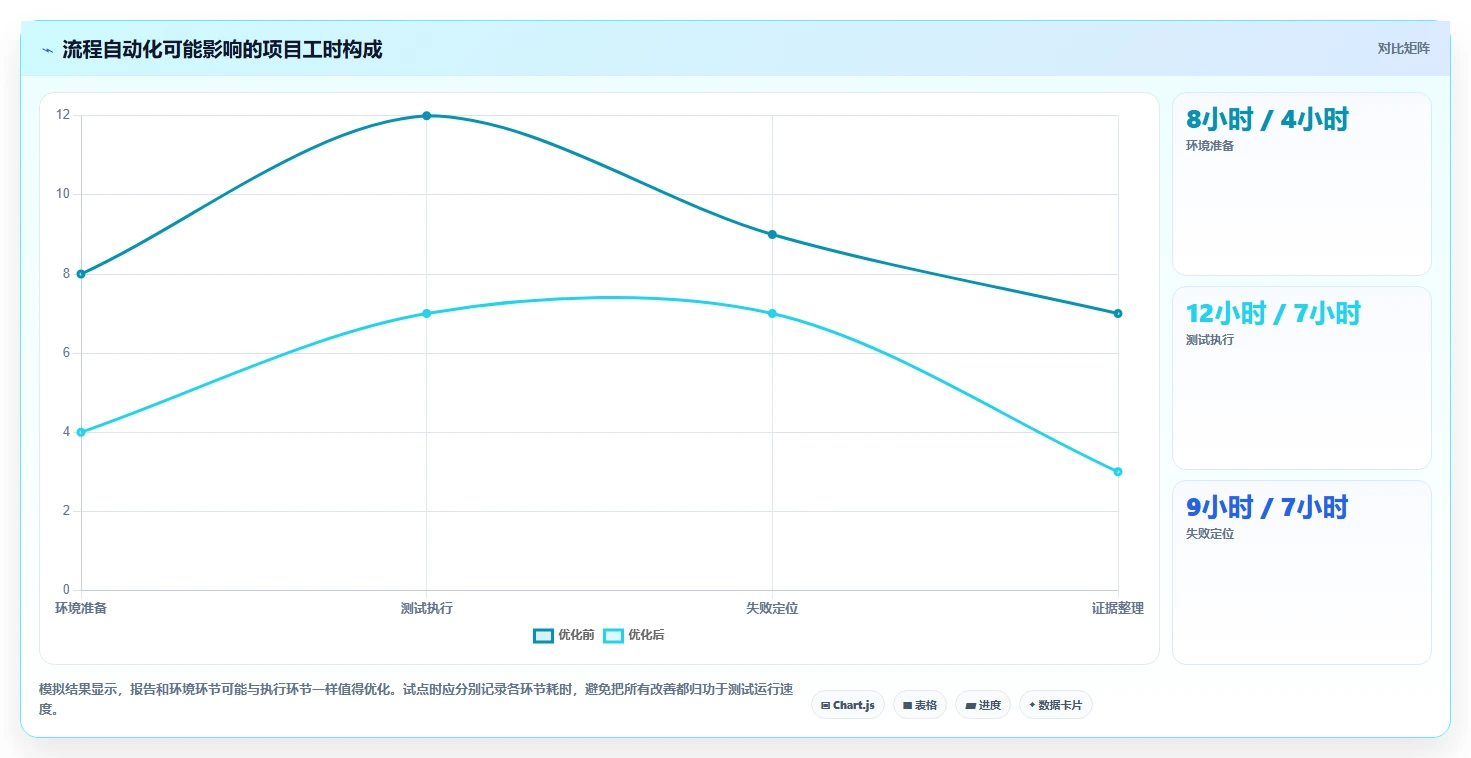Toggle the 优化后 legend entry
The height and width of the screenshot is (758, 1471).
(634, 635)
